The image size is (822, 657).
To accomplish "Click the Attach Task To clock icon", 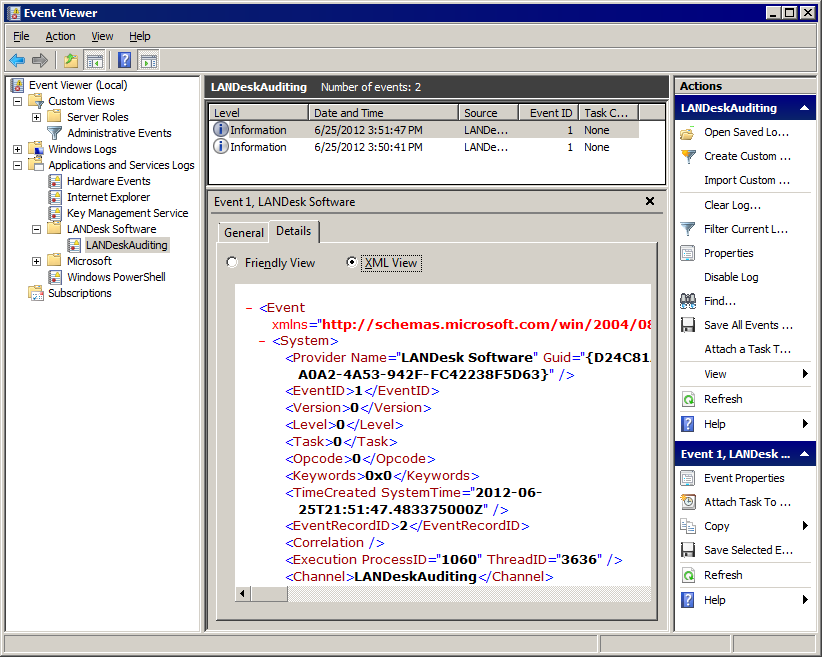I will click(688, 502).
